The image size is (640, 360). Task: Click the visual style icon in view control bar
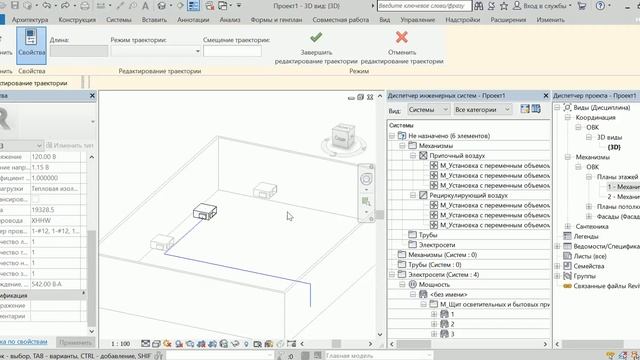pos(156,344)
